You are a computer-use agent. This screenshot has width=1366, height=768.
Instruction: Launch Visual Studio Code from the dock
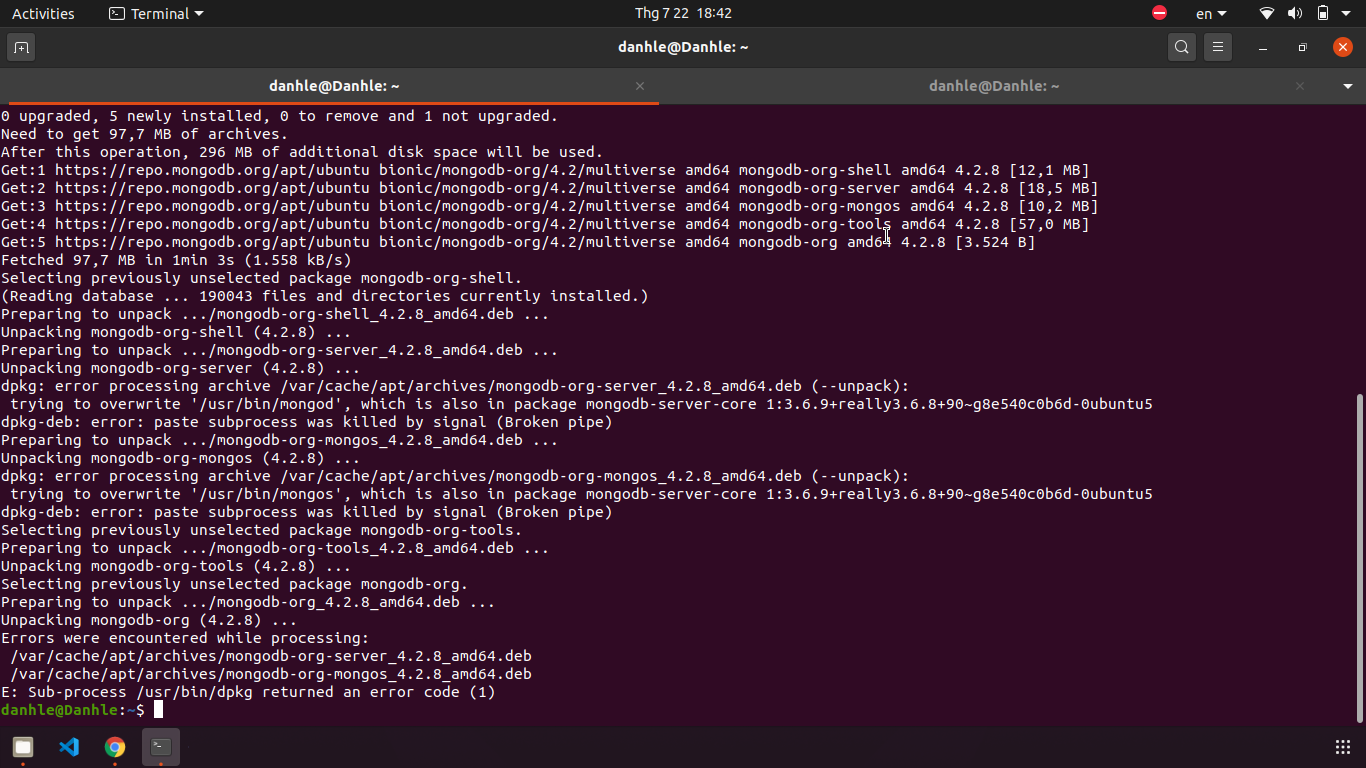pos(68,747)
